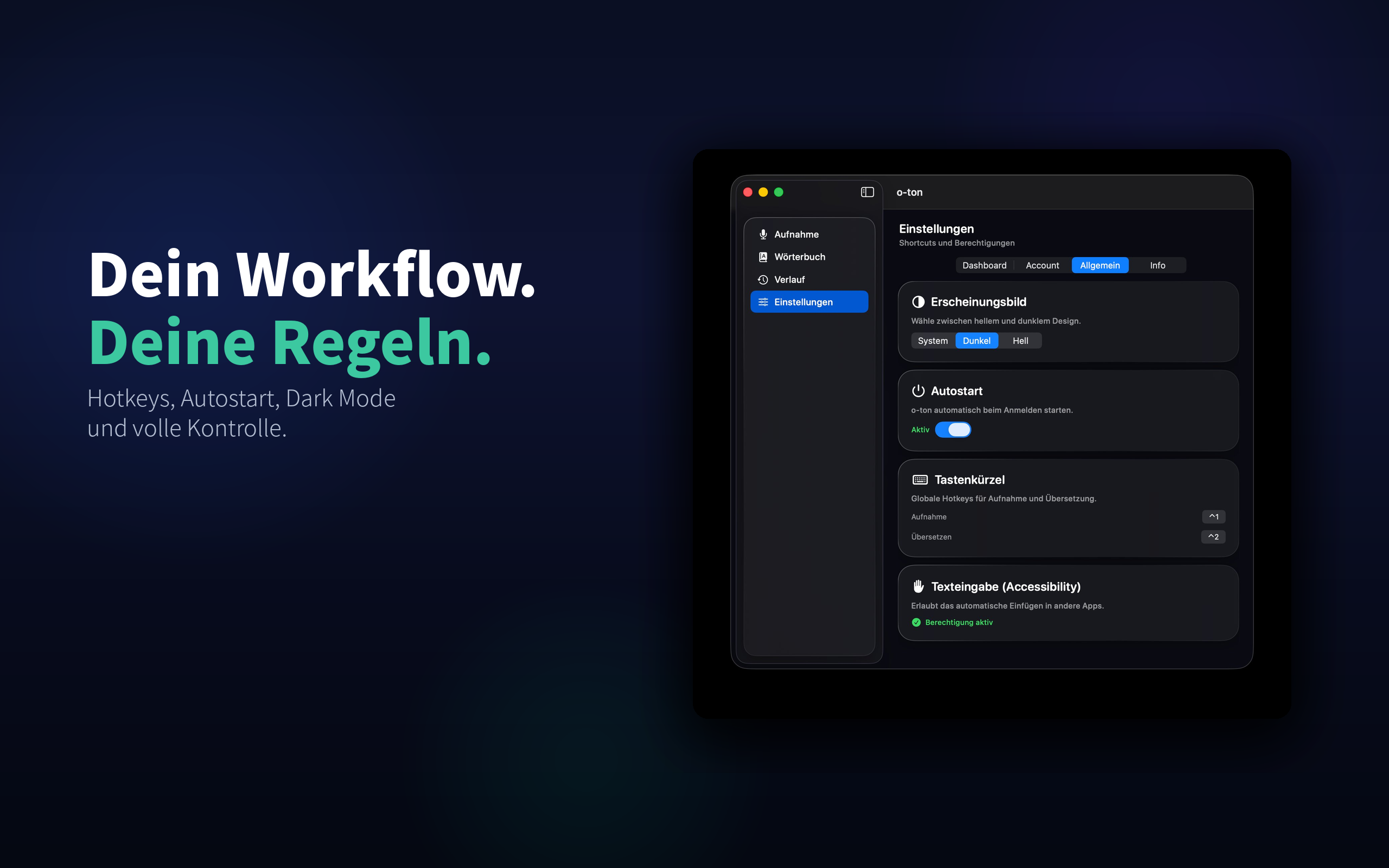Select the Einstellungen sliders icon
The image size is (1389, 868).
pyautogui.click(x=763, y=302)
